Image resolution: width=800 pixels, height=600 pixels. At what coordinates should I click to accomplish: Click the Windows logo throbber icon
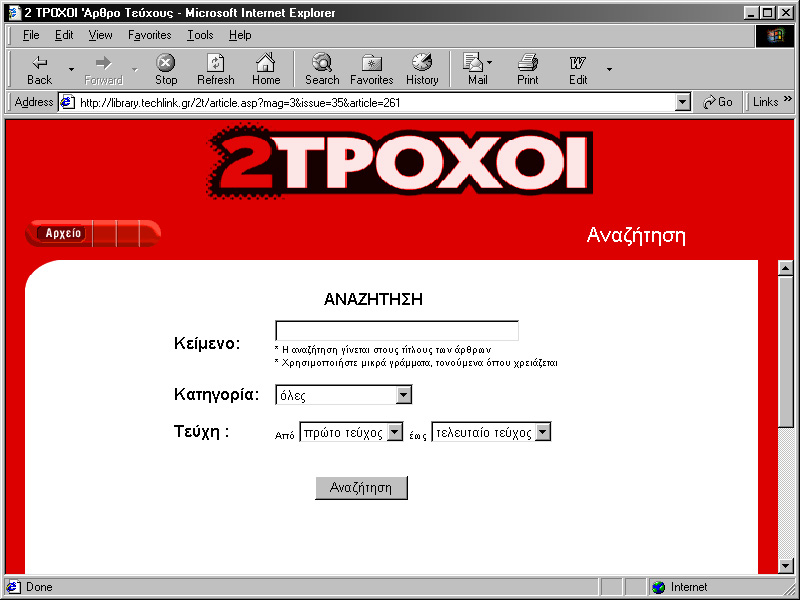click(x=774, y=36)
